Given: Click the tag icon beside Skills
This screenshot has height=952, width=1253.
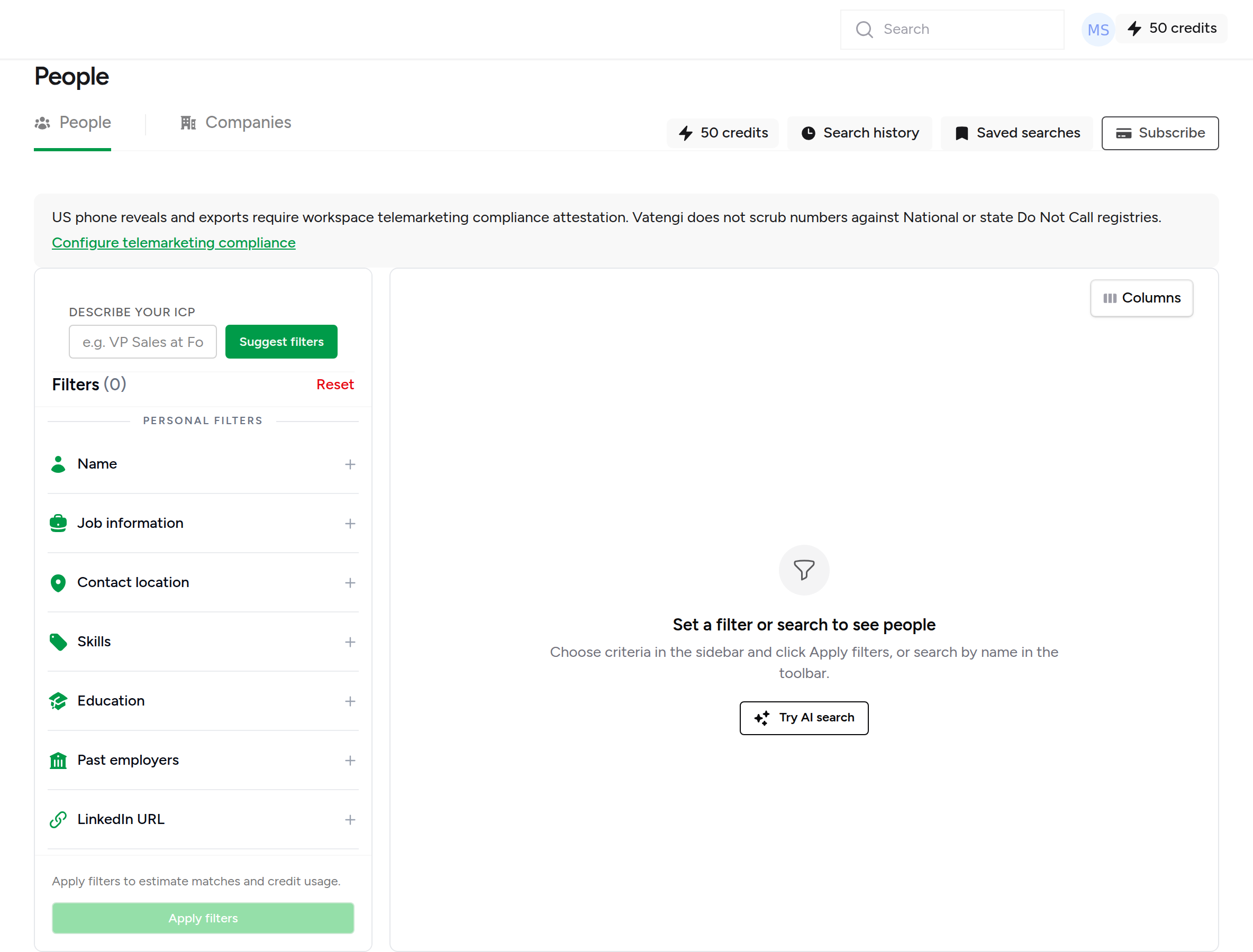Looking at the screenshot, I should point(58,642).
